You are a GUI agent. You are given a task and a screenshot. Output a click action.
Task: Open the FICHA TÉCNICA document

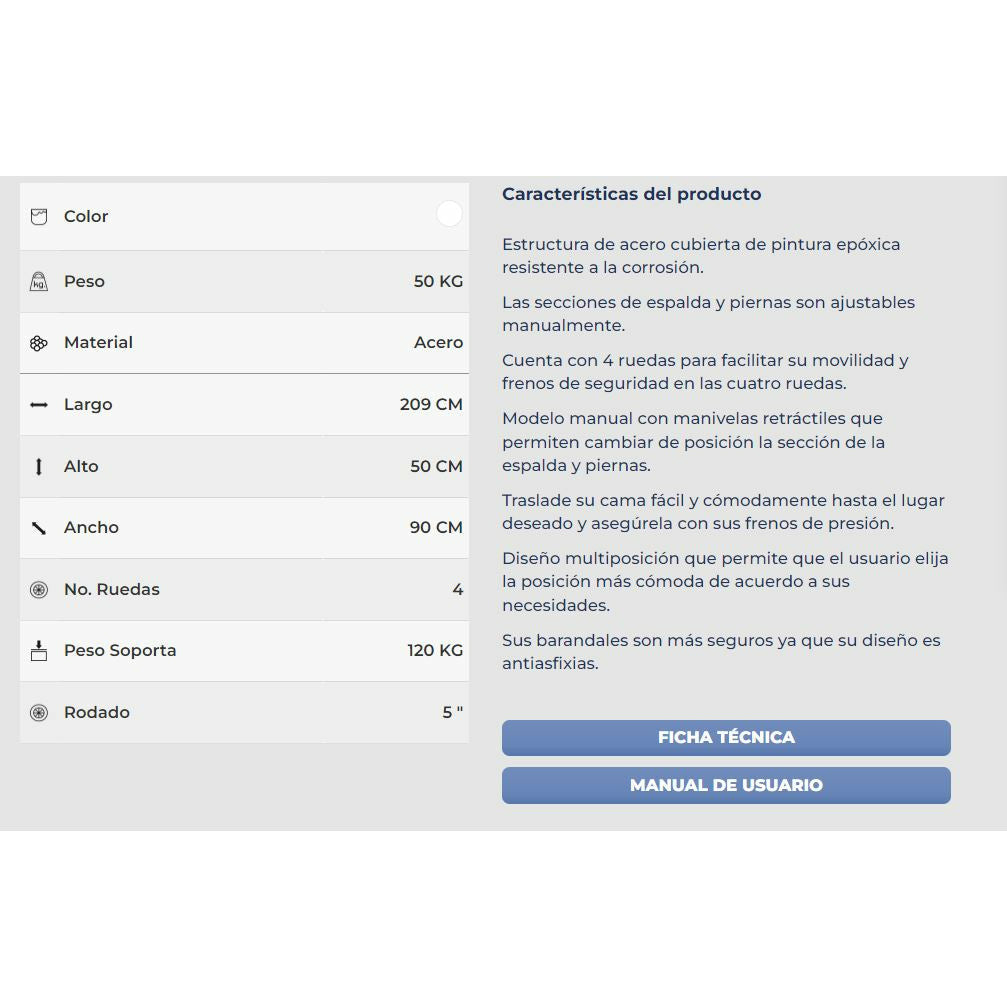[726, 737]
